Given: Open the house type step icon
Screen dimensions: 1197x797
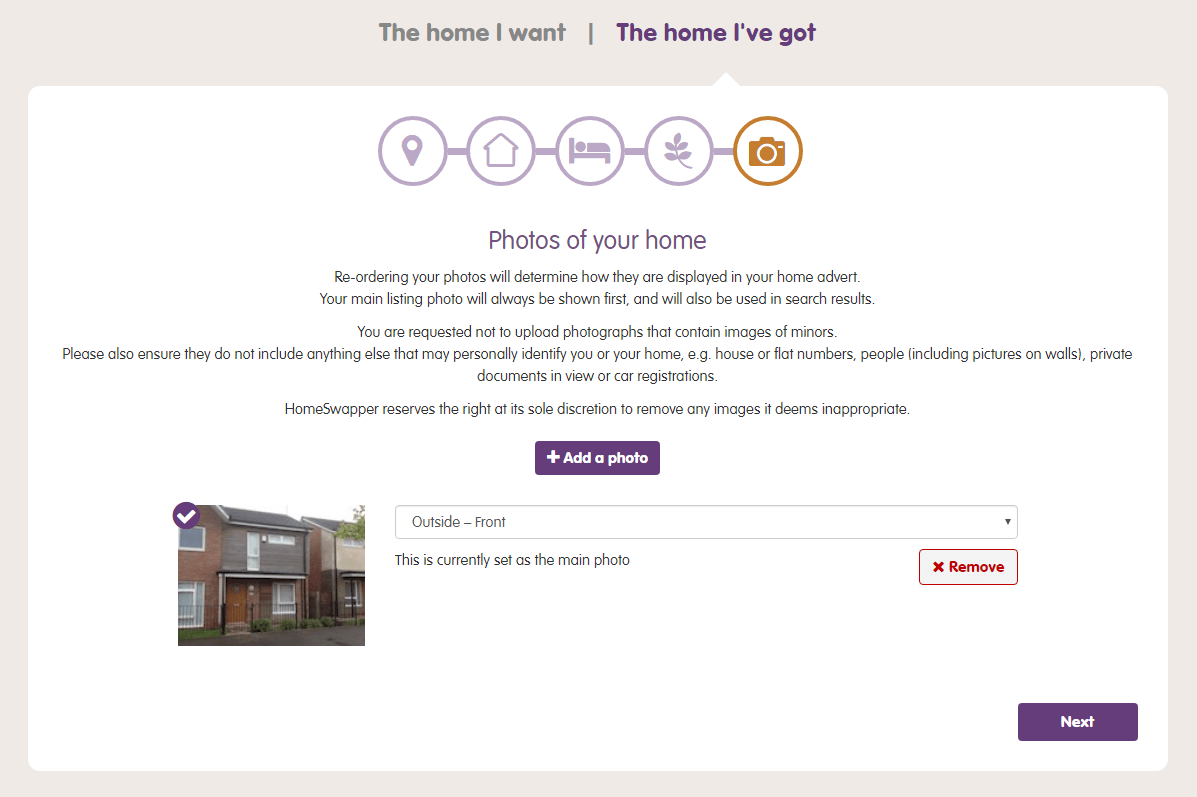Looking at the screenshot, I should 501,151.
